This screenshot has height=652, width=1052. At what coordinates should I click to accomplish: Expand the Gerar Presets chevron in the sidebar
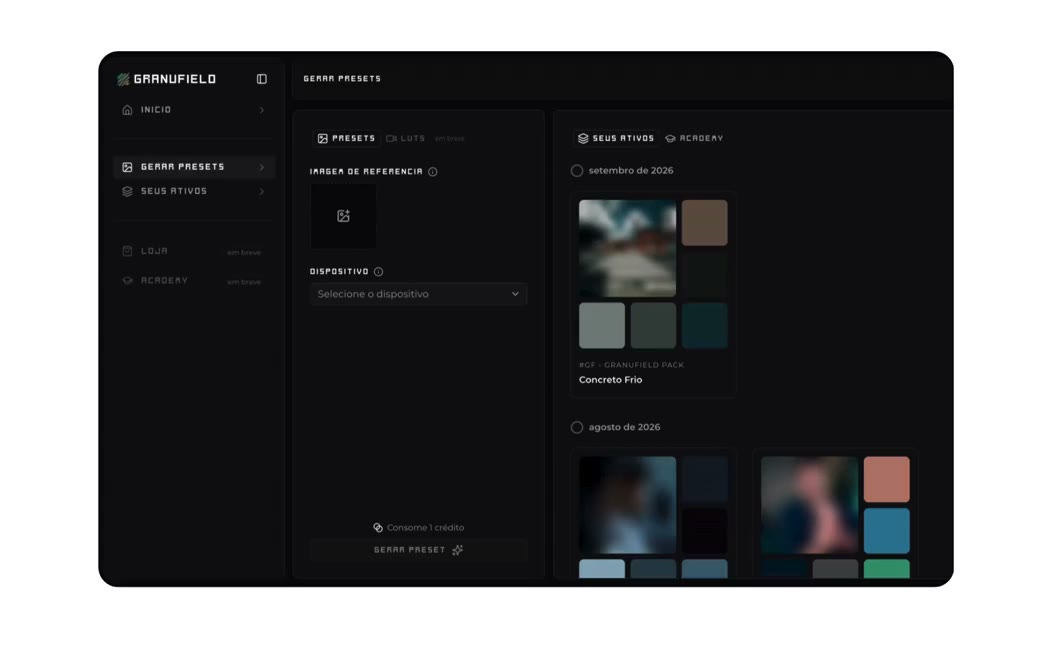click(262, 167)
